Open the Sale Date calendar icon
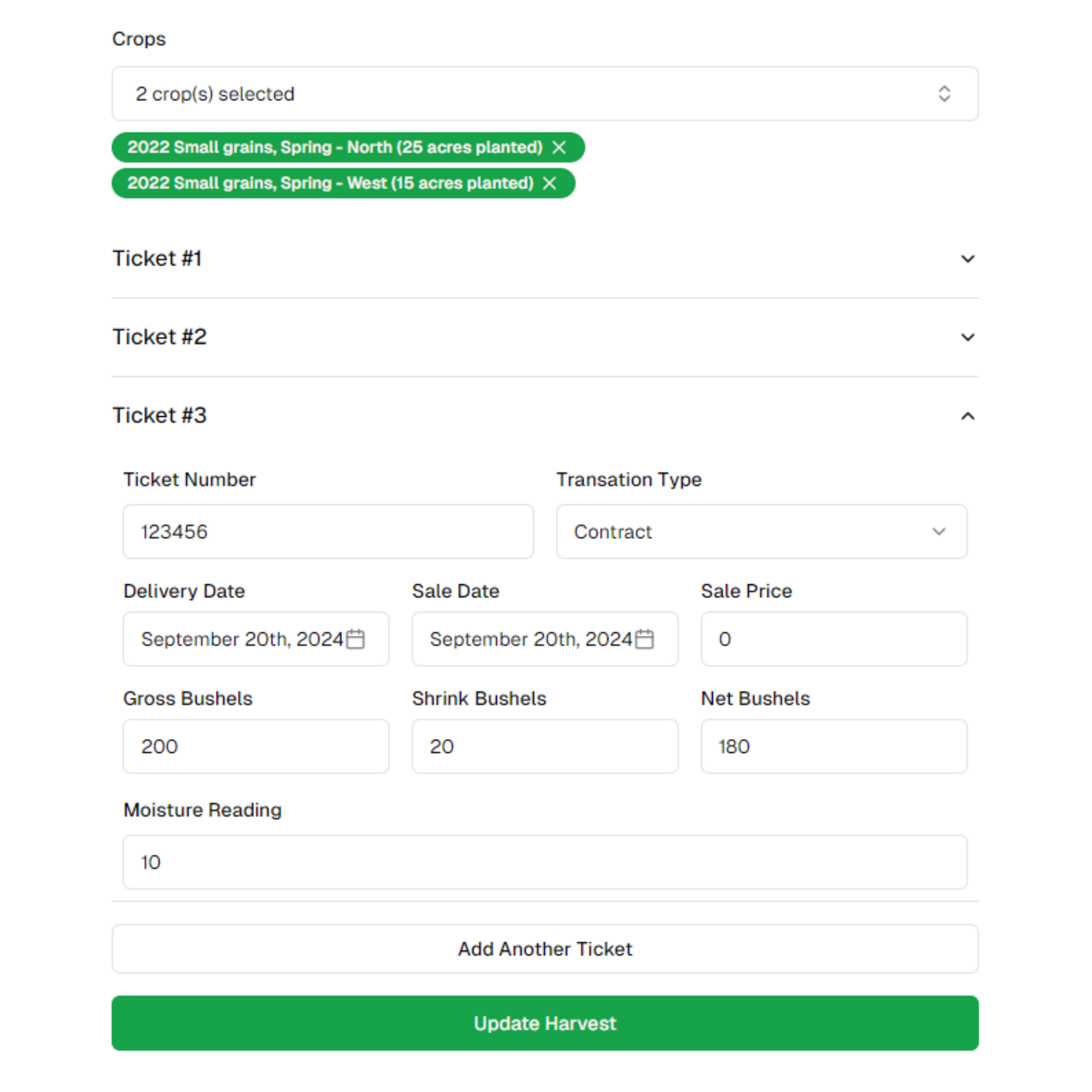The height and width of the screenshot is (1092, 1092). click(x=644, y=639)
